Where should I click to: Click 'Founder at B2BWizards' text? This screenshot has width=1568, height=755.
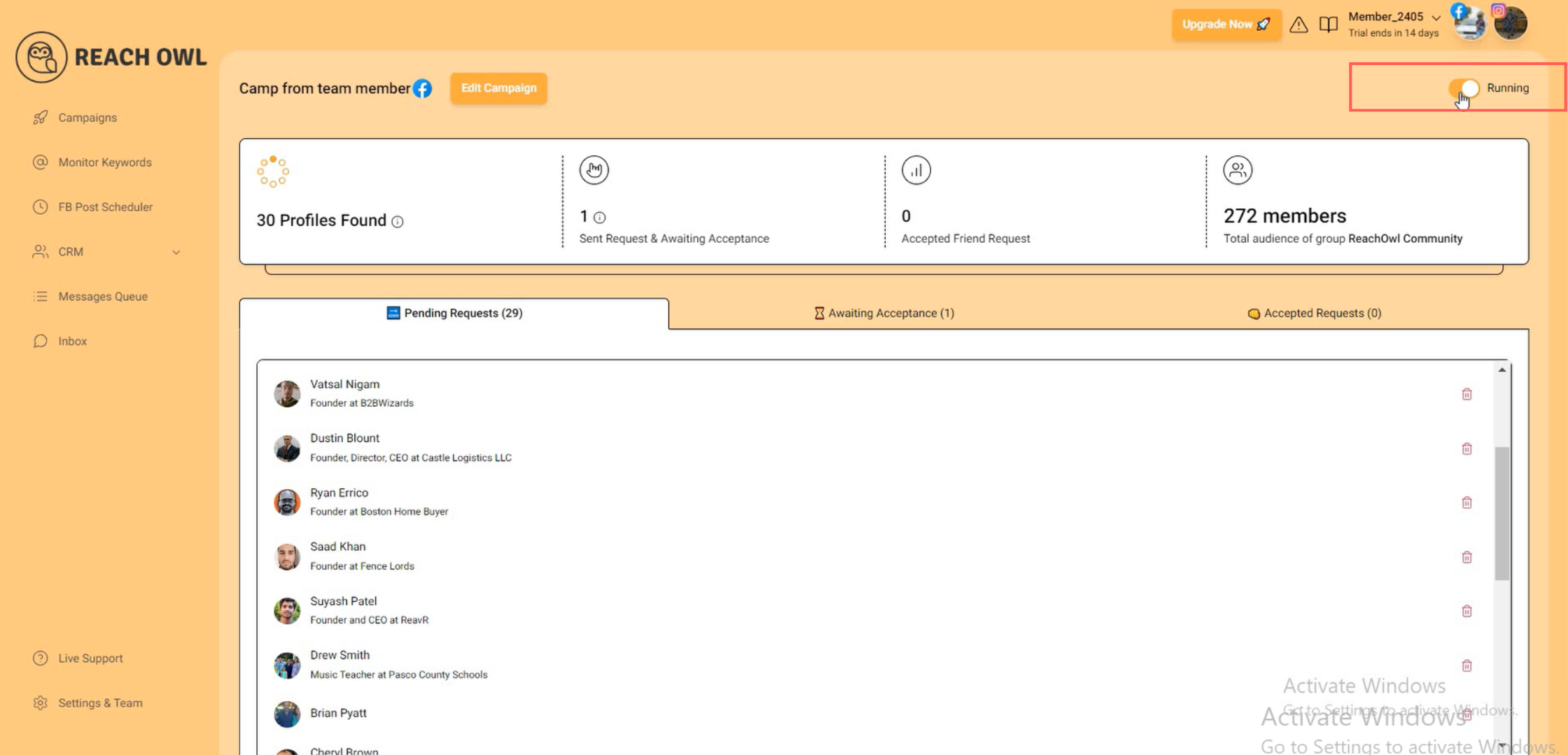point(362,404)
